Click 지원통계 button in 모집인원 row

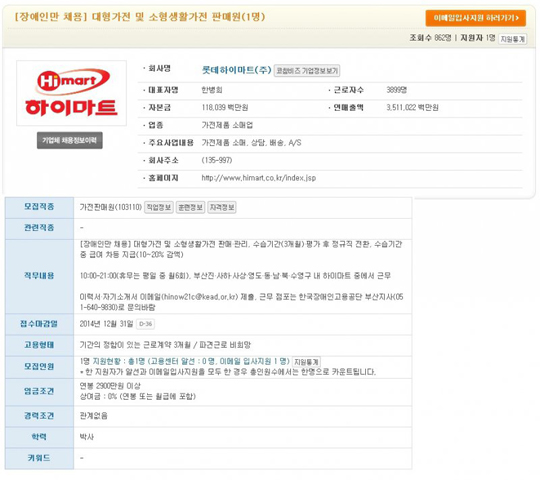point(306,362)
